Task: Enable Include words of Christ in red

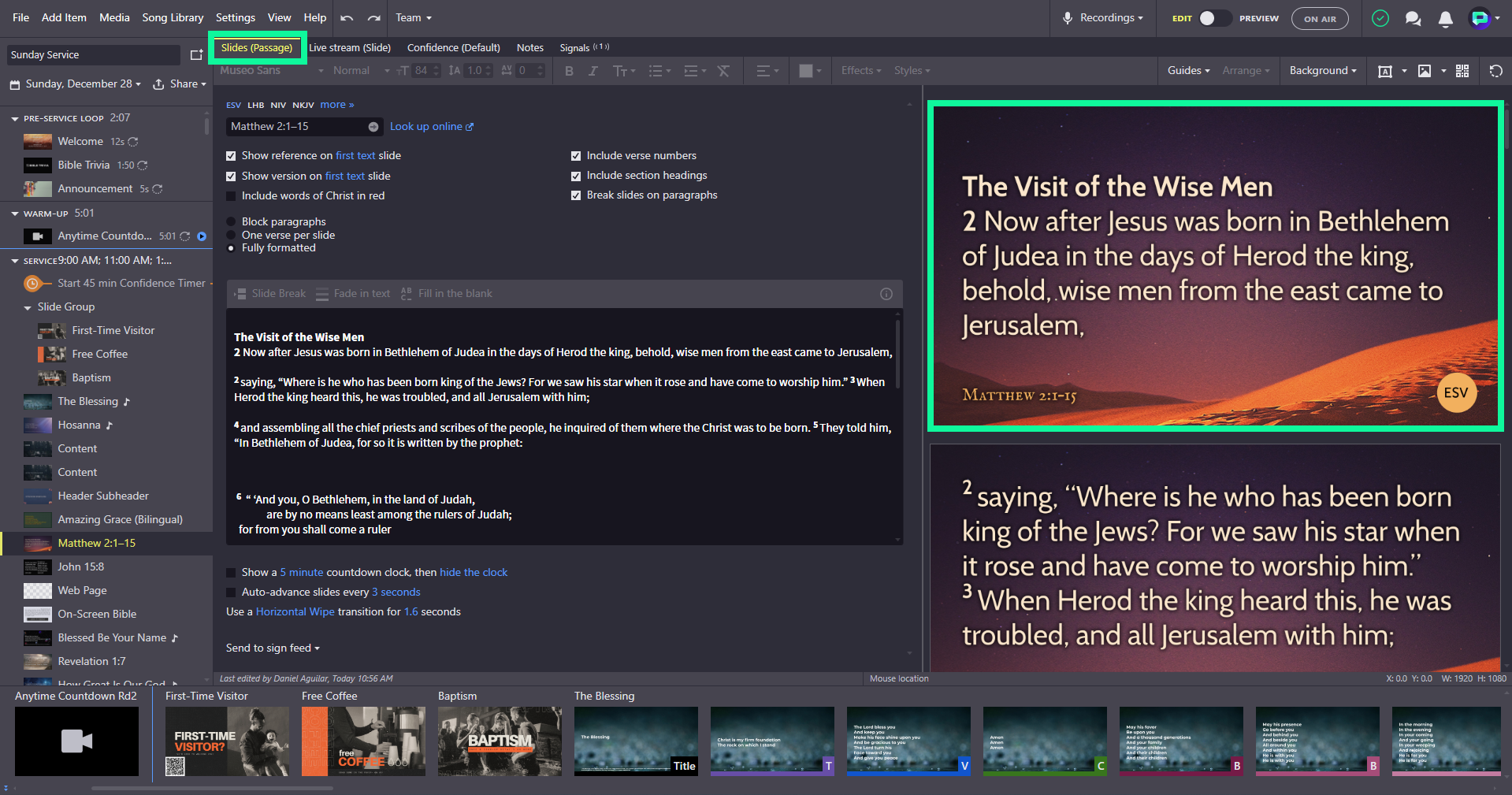Action: (231, 196)
